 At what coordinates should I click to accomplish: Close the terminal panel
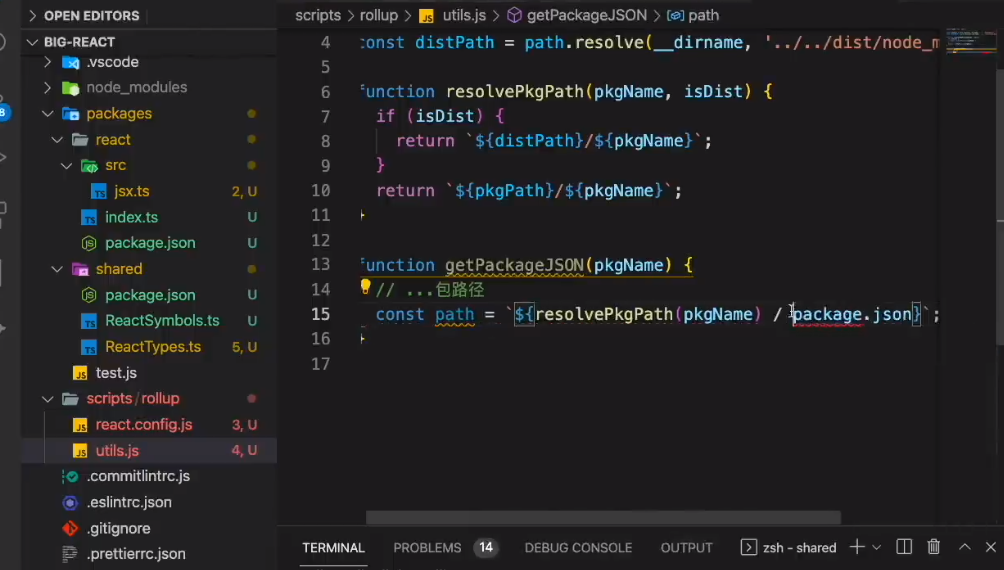tap(991, 547)
